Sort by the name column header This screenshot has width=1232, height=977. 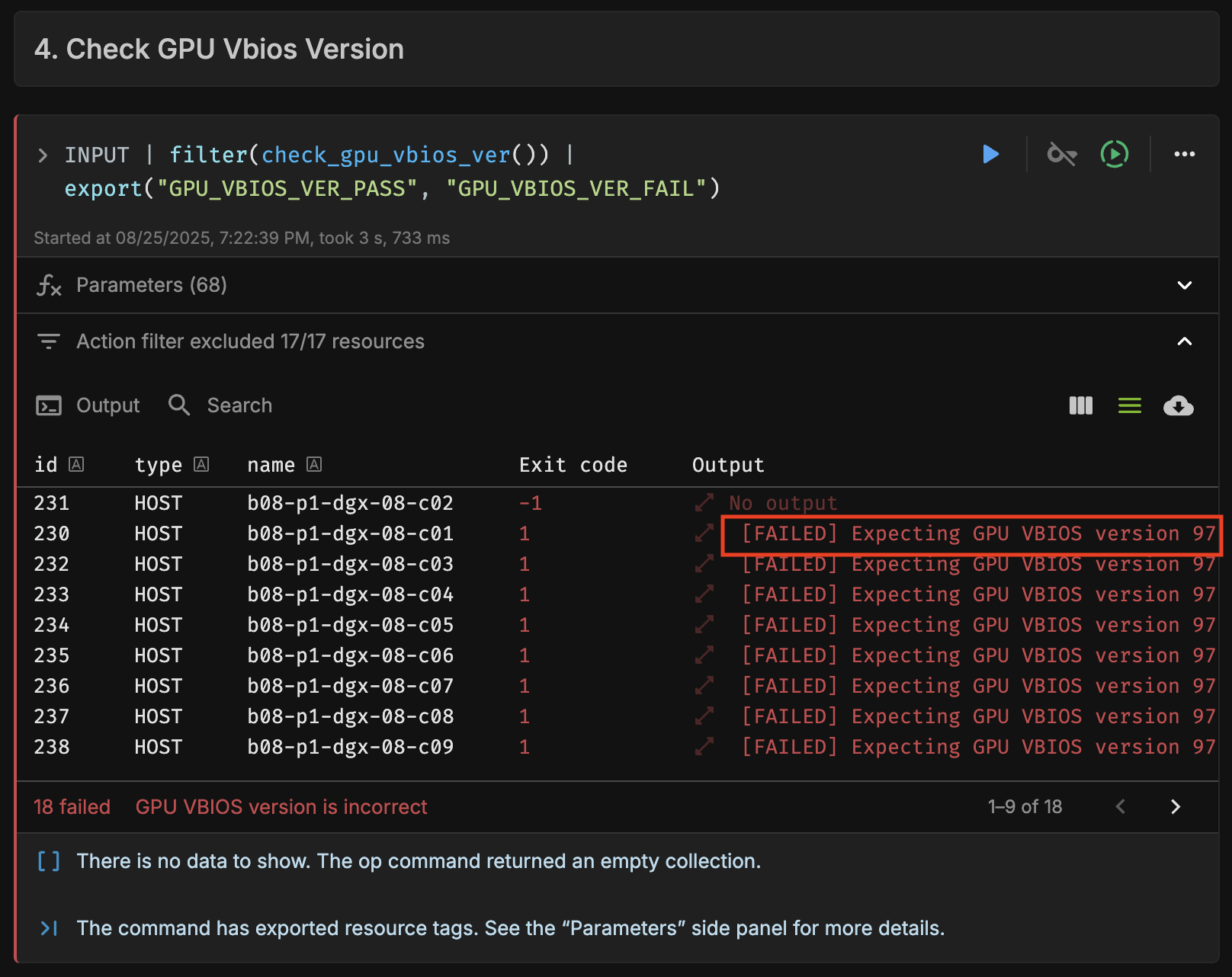(x=271, y=465)
